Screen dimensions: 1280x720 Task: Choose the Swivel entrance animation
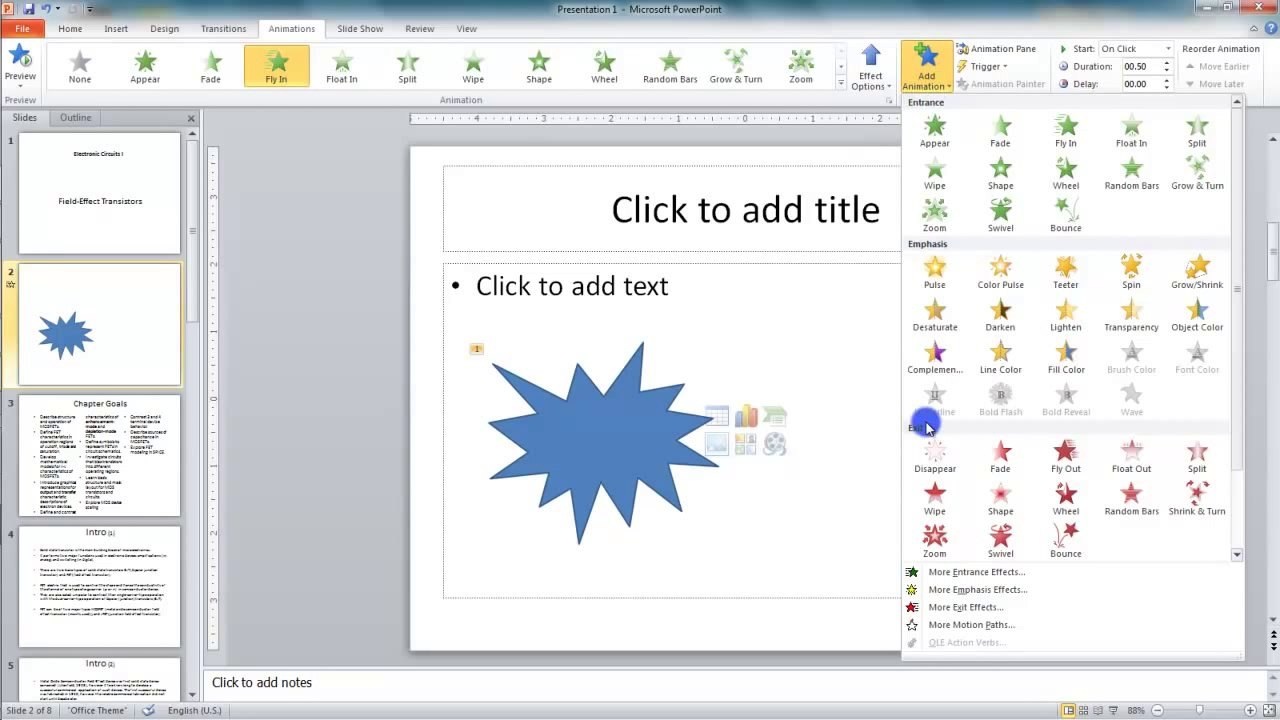[x=1000, y=215]
